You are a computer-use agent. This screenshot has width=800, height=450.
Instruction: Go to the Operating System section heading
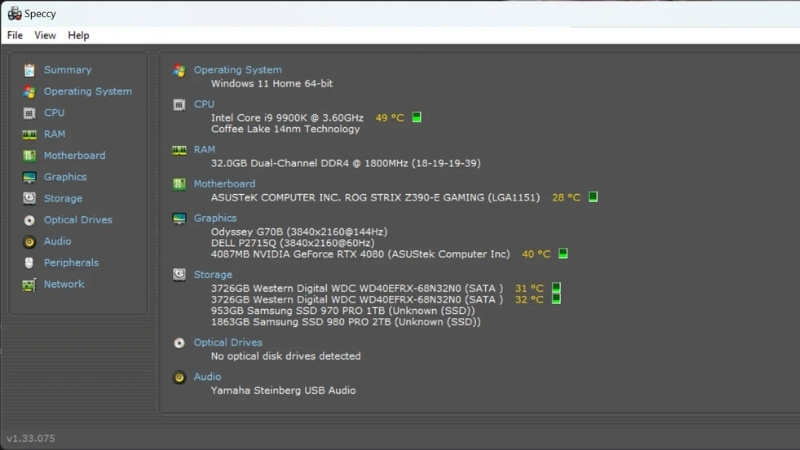point(237,70)
